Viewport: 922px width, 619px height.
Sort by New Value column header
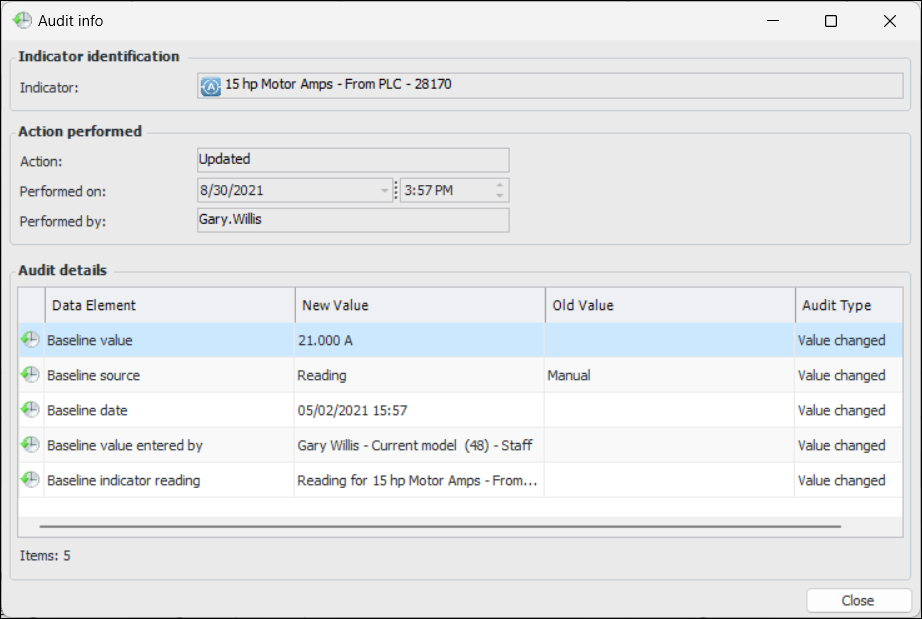pos(420,305)
